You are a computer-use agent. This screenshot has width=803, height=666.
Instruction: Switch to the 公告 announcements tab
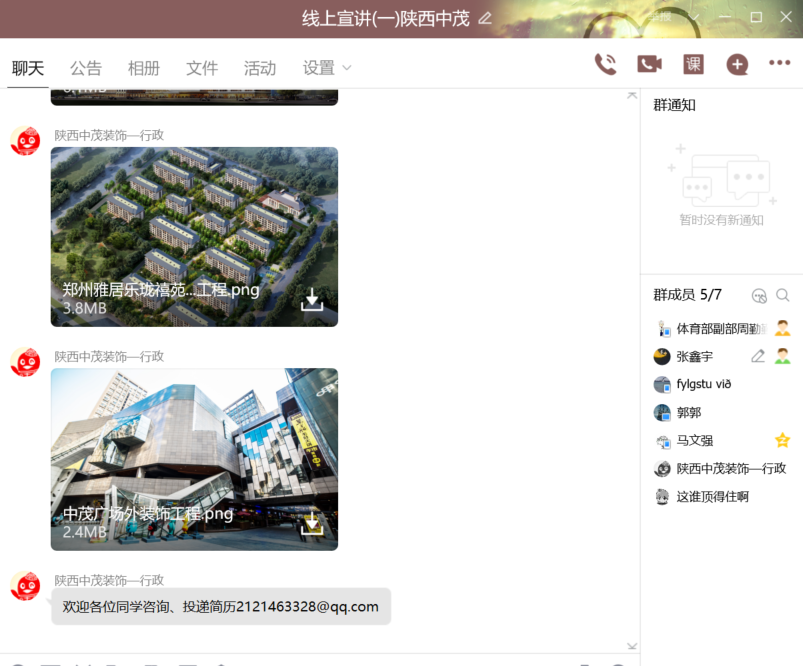click(x=86, y=68)
